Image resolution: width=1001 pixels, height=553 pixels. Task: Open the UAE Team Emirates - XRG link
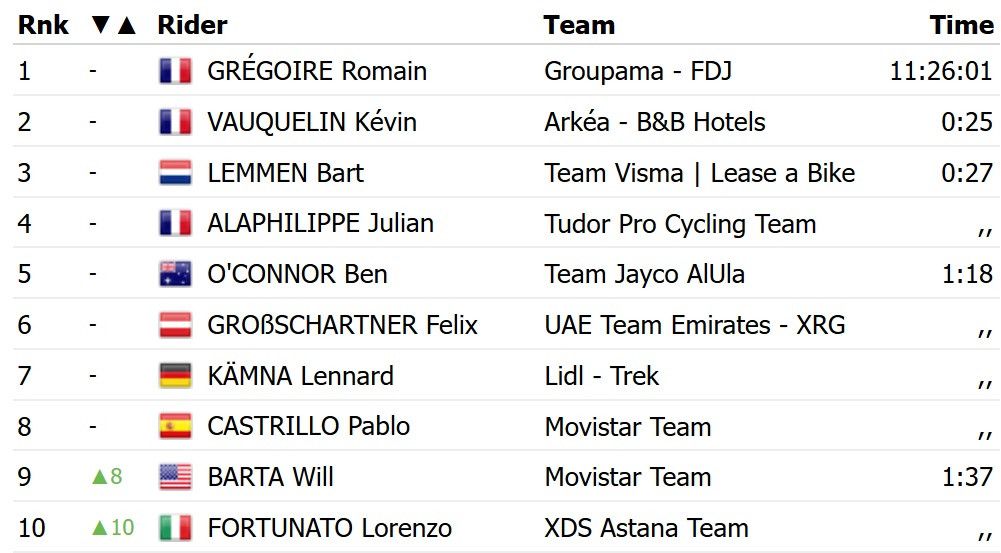coord(694,325)
